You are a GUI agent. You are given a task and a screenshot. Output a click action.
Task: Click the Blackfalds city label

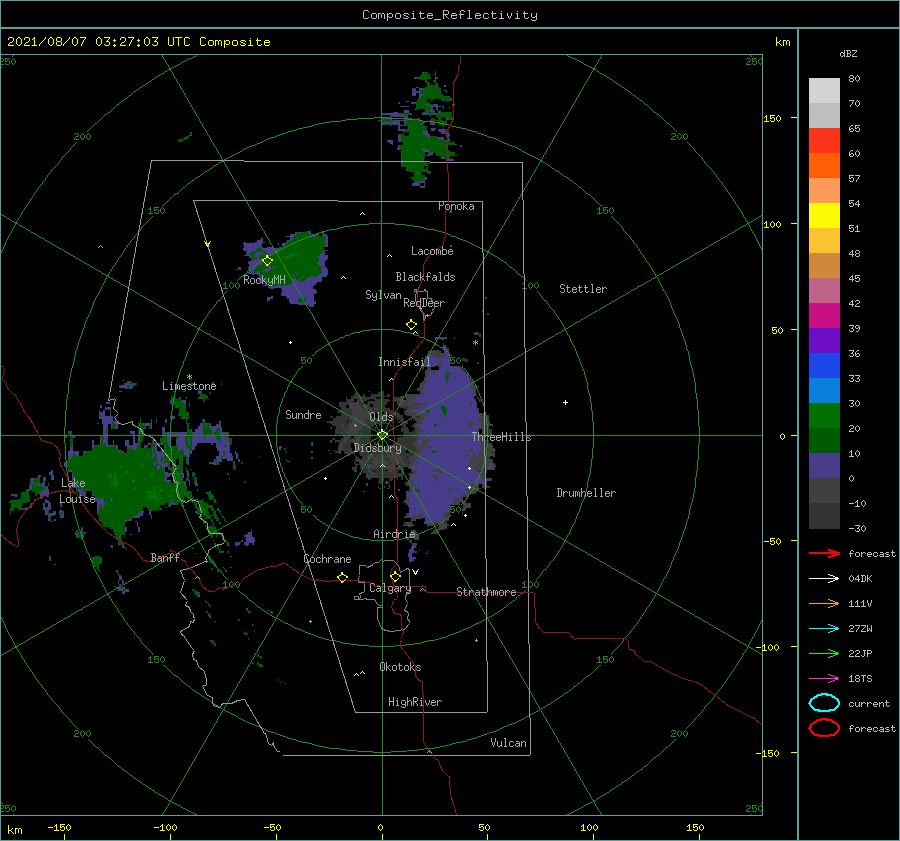[x=425, y=277]
